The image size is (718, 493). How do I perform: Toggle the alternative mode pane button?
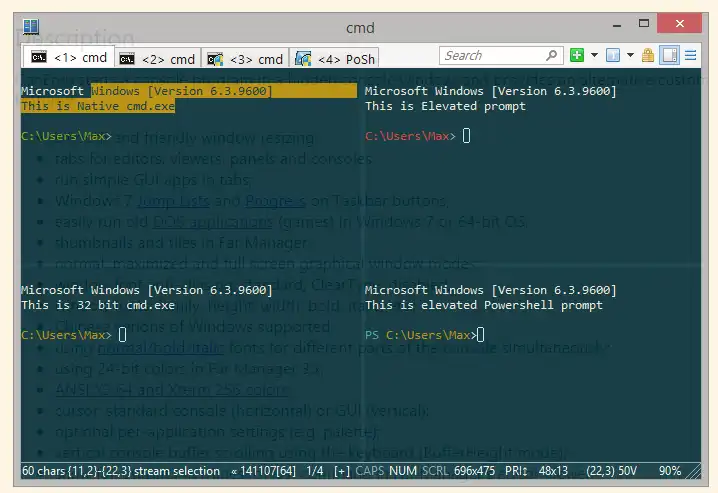tap(669, 55)
